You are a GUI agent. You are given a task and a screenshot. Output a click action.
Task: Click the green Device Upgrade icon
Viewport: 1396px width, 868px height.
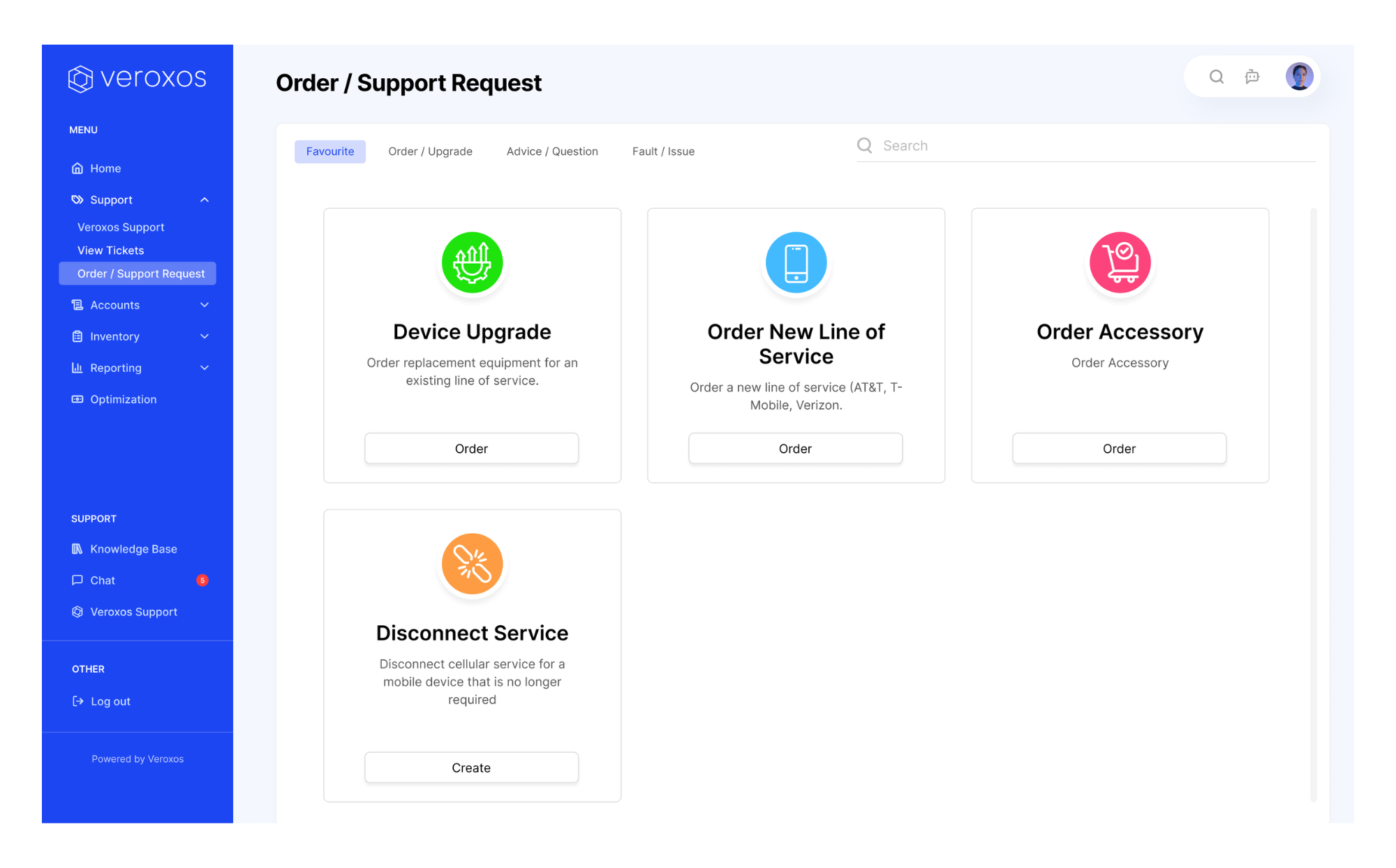pyautogui.click(x=472, y=262)
